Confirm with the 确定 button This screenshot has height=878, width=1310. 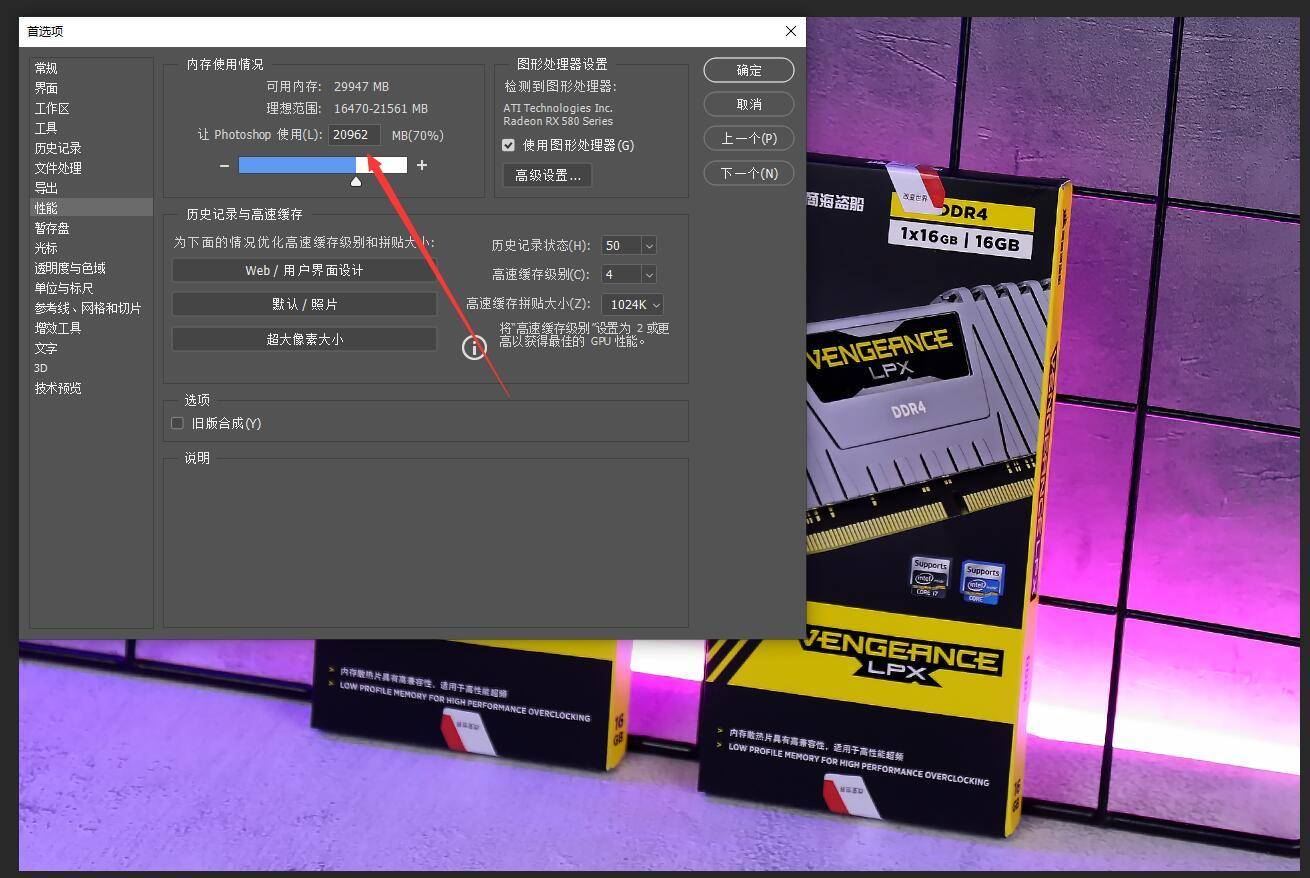tap(749, 70)
